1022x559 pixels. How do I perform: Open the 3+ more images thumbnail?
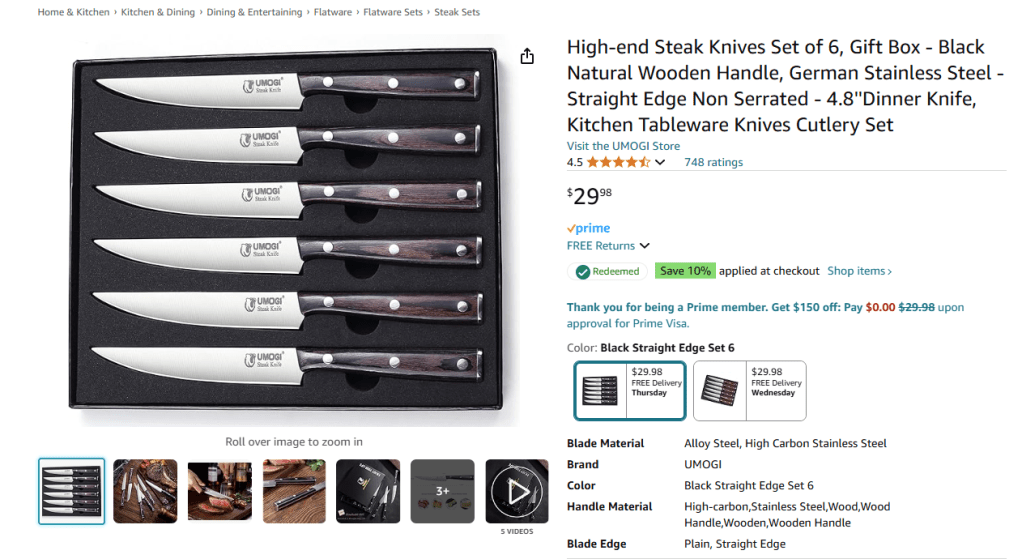pos(443,491)
